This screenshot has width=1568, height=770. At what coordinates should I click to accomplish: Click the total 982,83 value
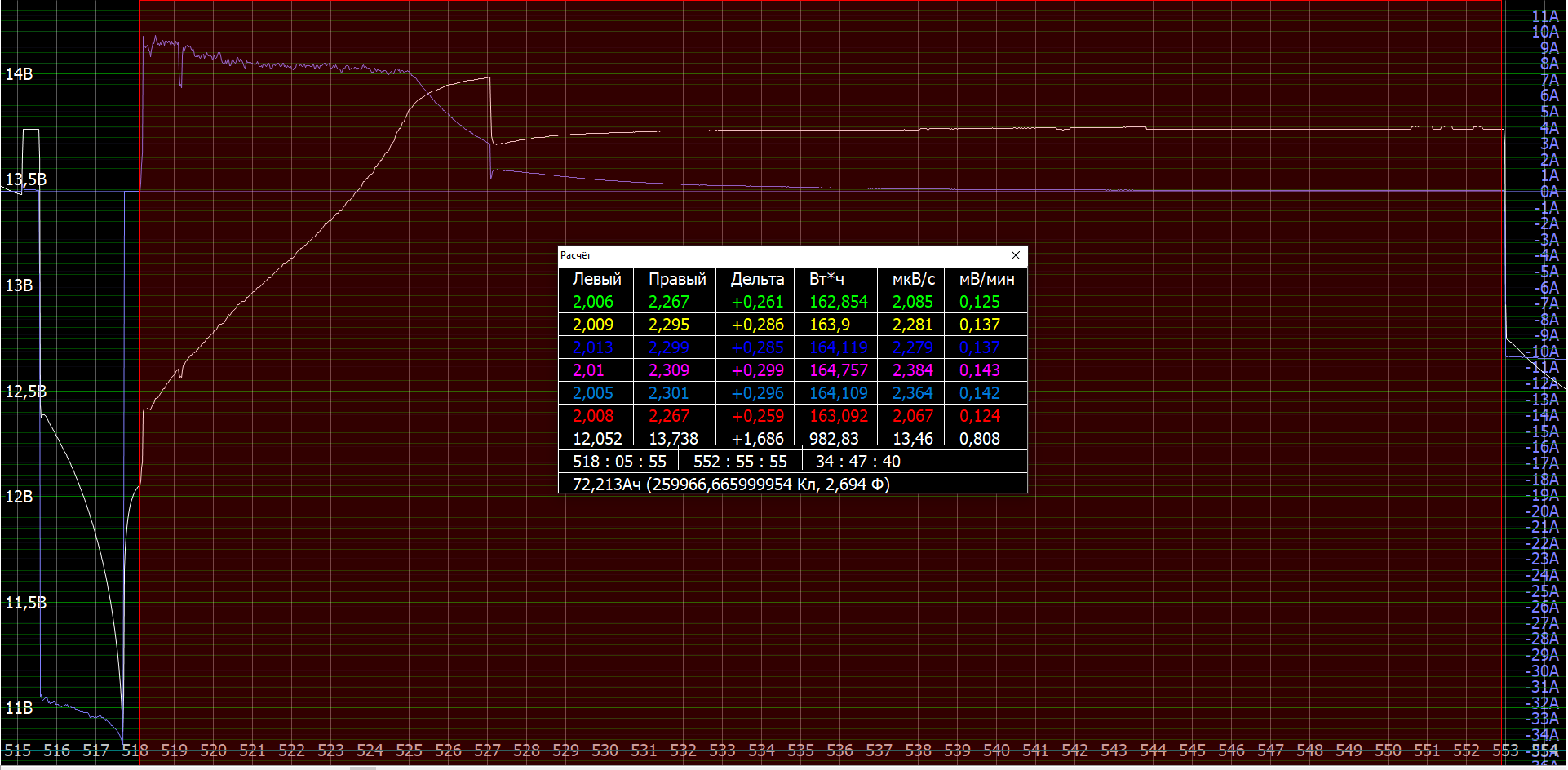tap(833, 439)
